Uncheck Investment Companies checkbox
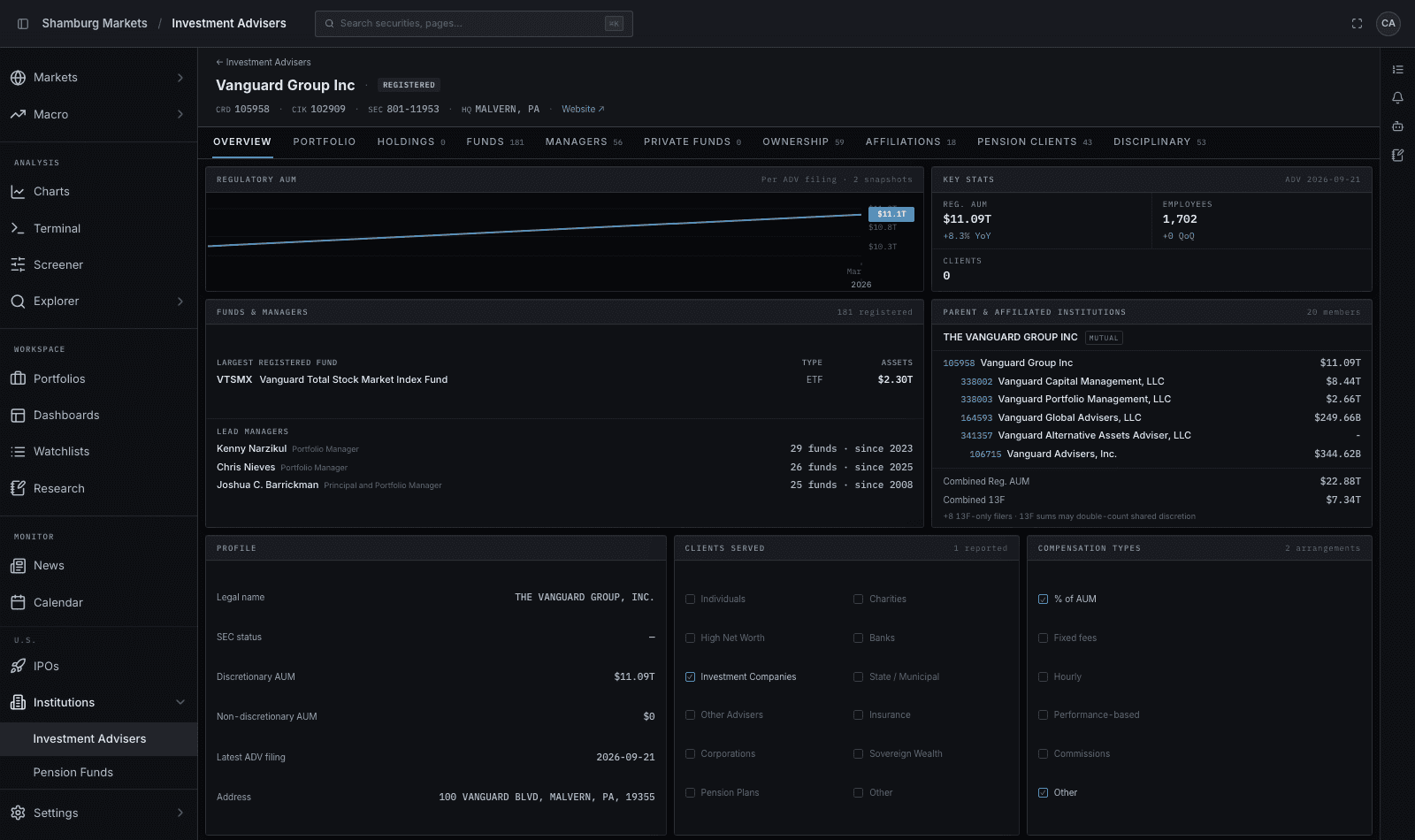Viewport: 1415px width, 840px height. tap(690, 677)
